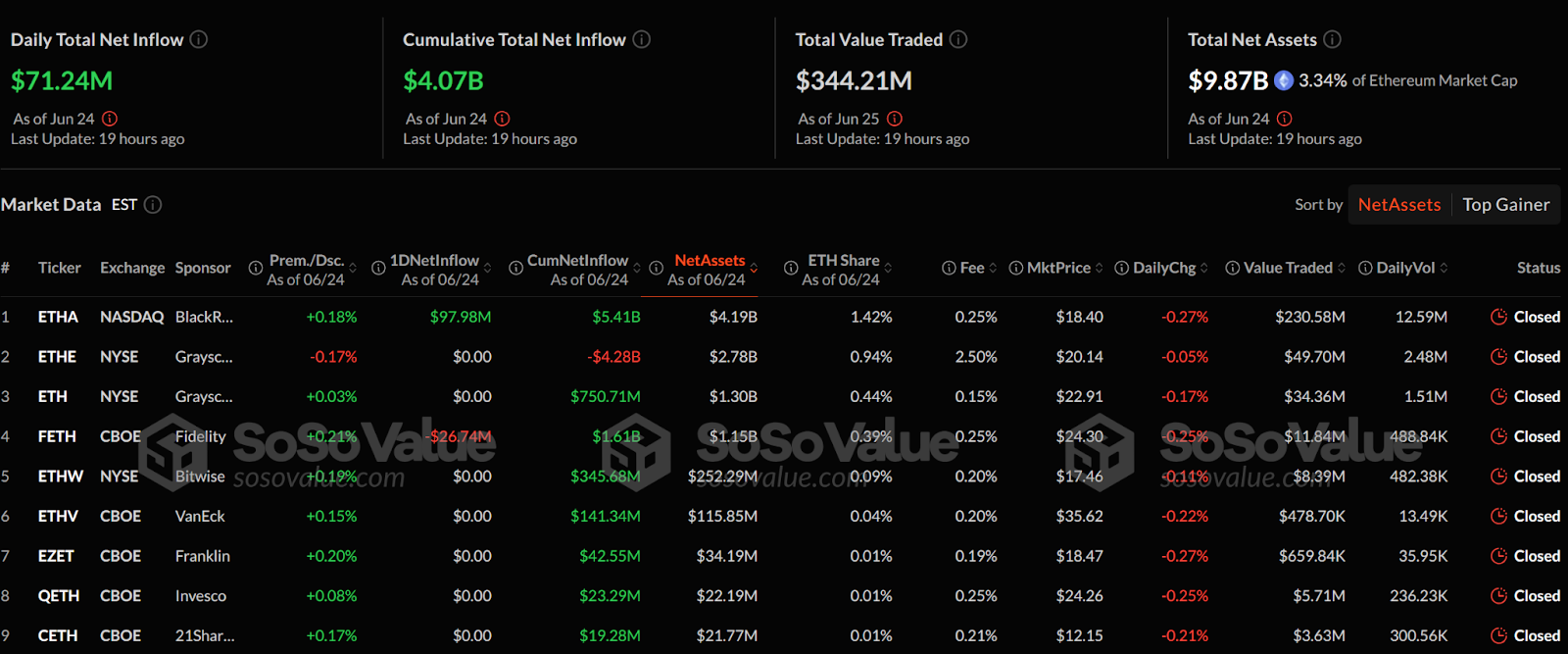Toggle sort arrows on Value Traded column
The width and height of the screenshot is (1568, 654).
1341,268
